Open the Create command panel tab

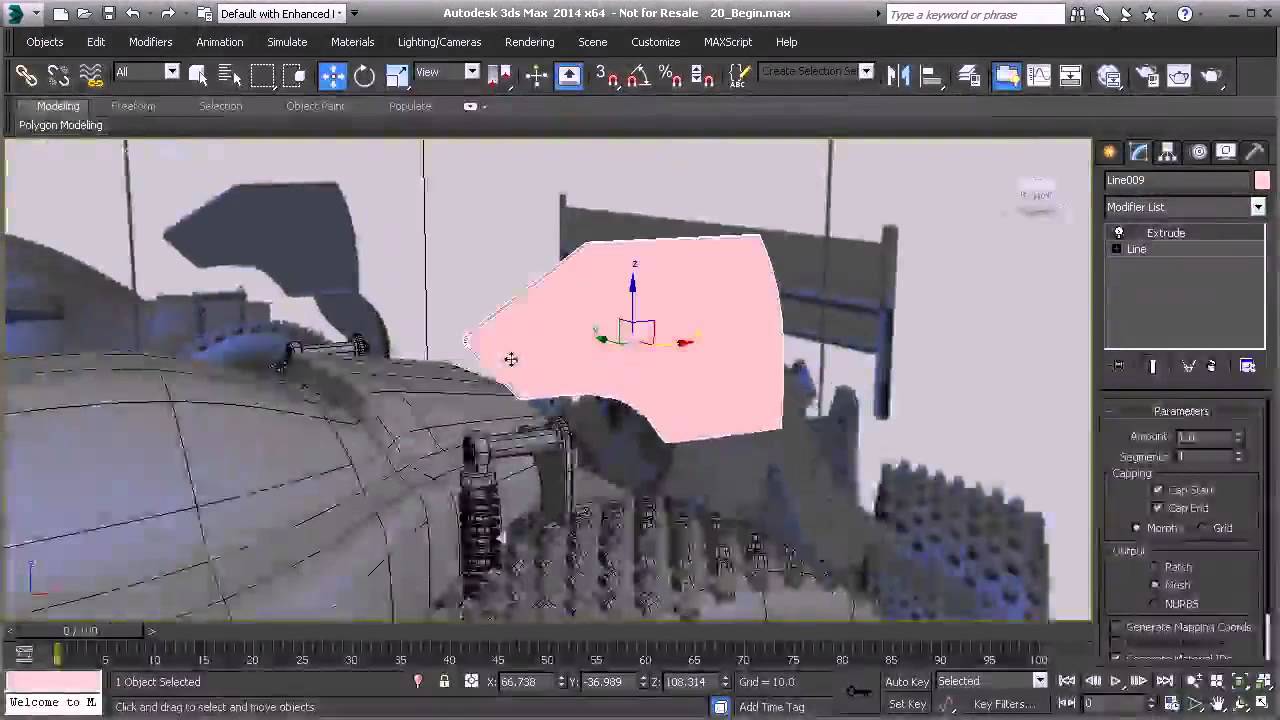(1110, 152)
